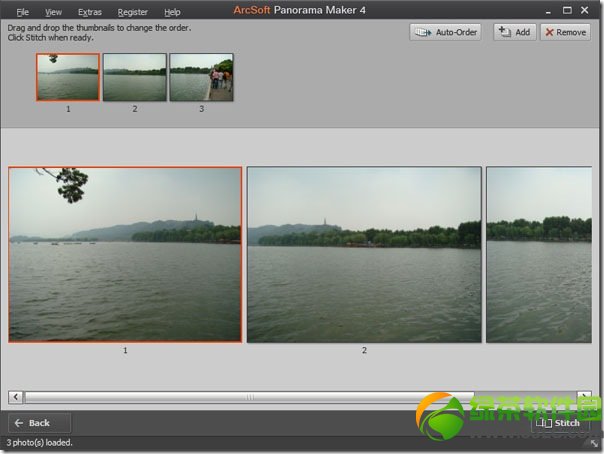
Task: Maximize the Panorama Maker window
Action: click(x=567, y=10)
